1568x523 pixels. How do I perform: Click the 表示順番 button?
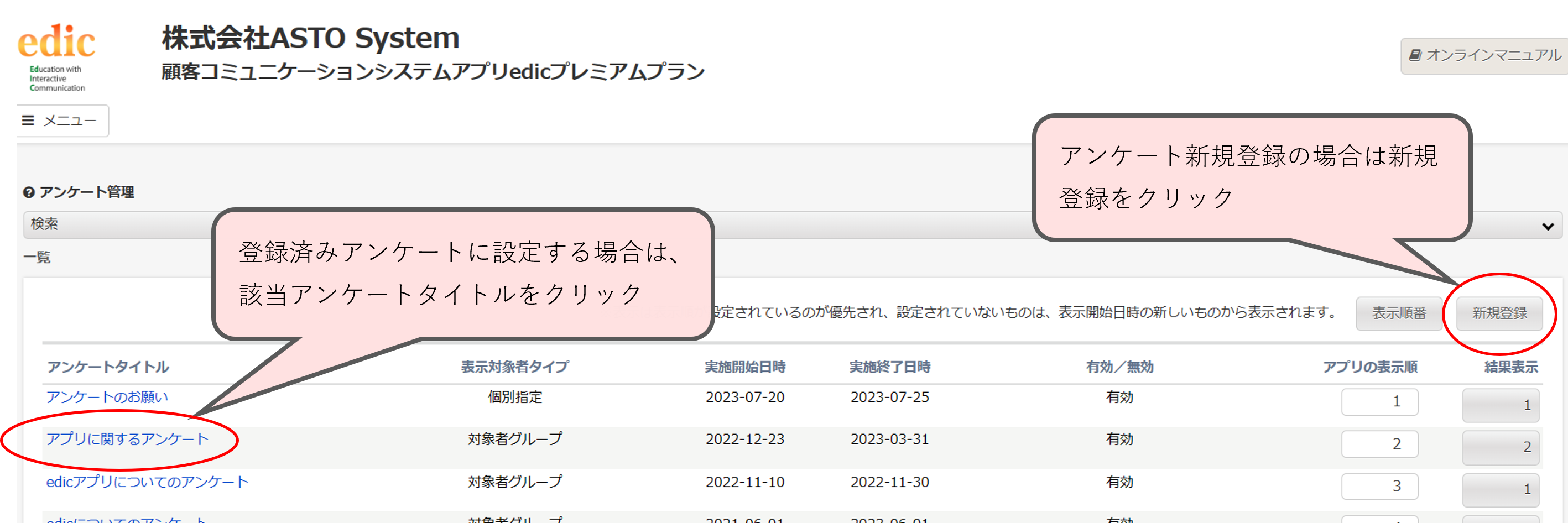click(x=1399, y=313)
